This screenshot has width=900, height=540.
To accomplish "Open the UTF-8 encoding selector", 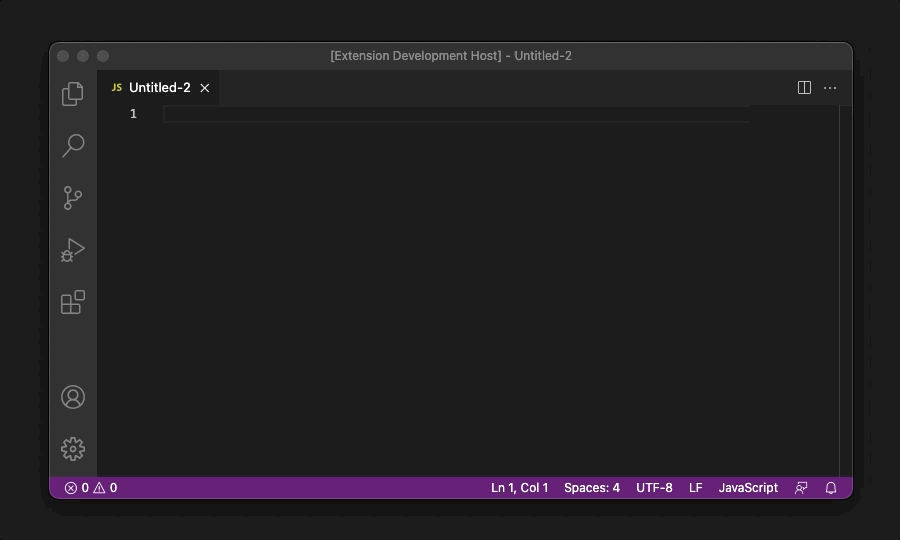I will click(654, 488).
